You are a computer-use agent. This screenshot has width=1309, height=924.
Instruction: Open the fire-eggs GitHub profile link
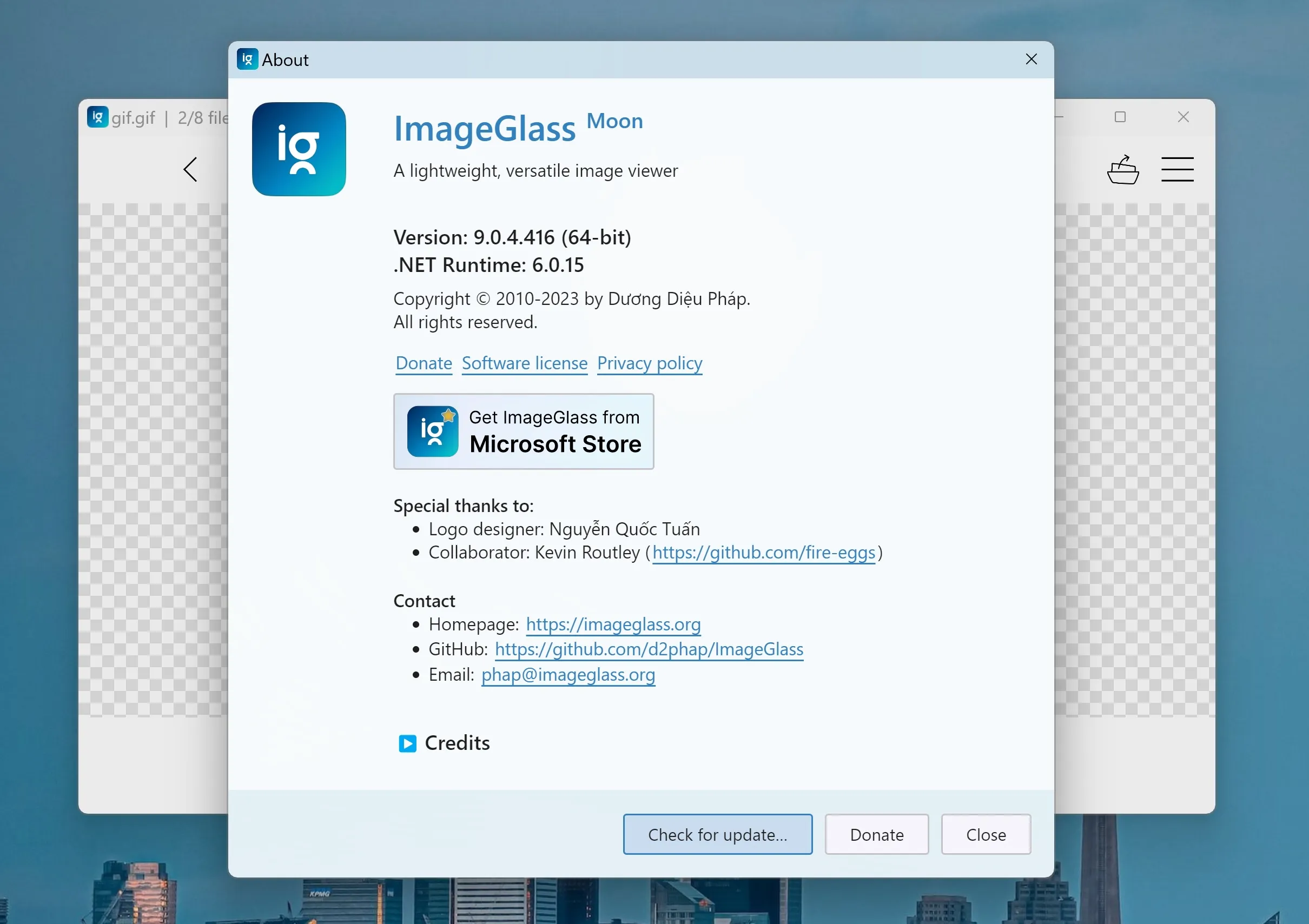763,553
